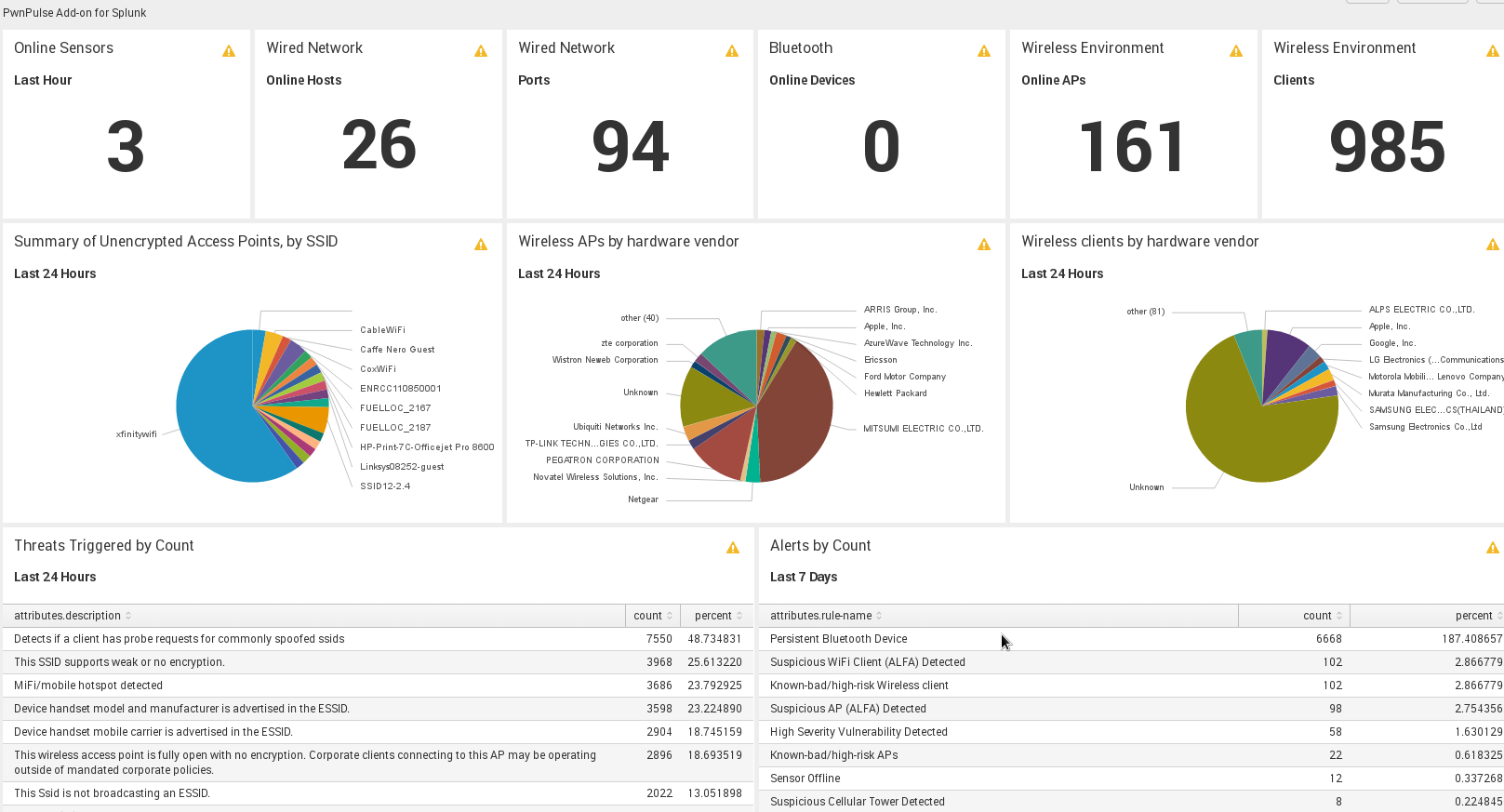
Task: Click the 26 Online Hosts value
Action: click(379, 146)
